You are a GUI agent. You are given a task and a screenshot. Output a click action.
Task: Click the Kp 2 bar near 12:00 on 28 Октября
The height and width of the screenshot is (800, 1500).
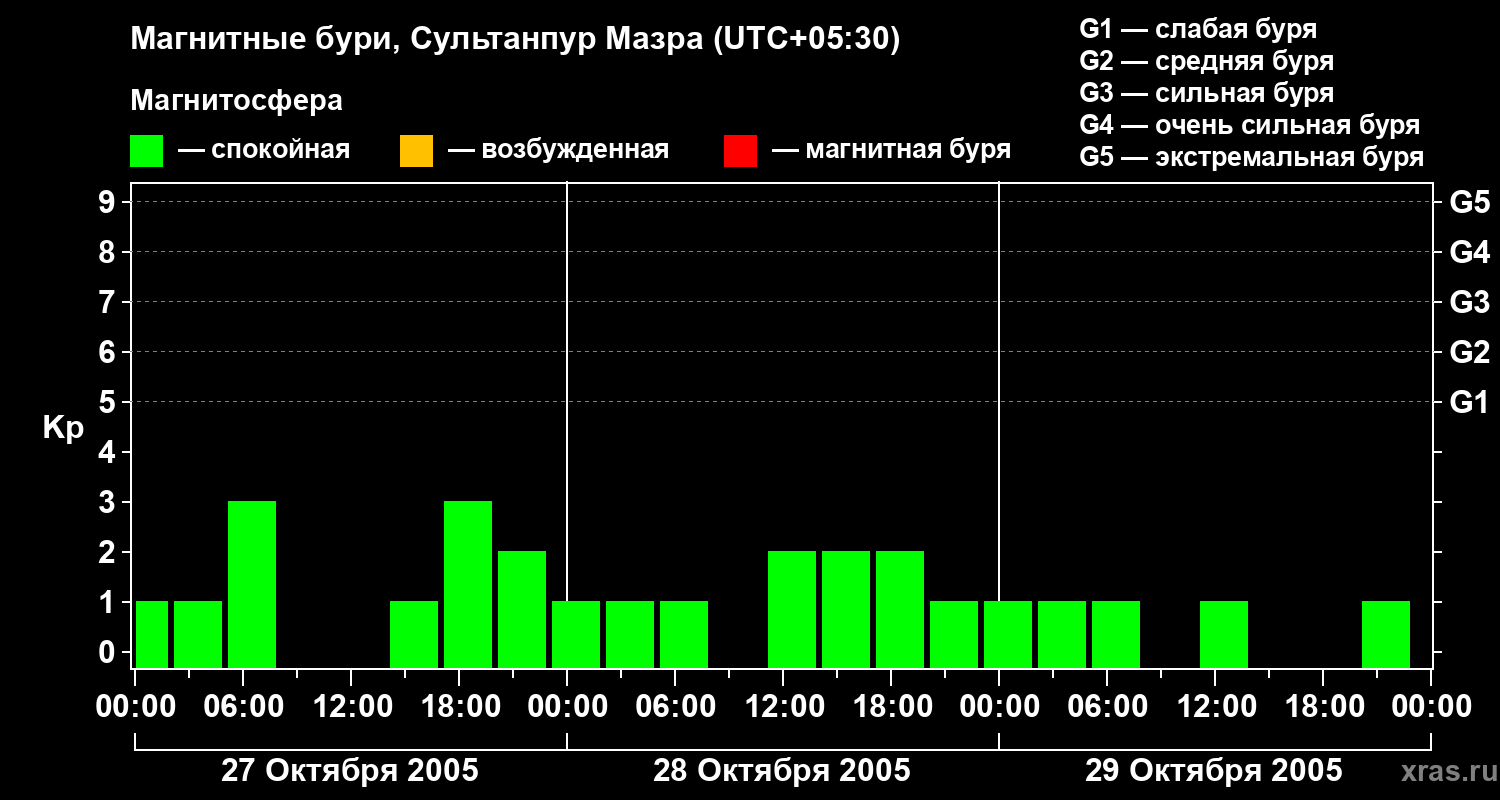click(x=792, y=609)
